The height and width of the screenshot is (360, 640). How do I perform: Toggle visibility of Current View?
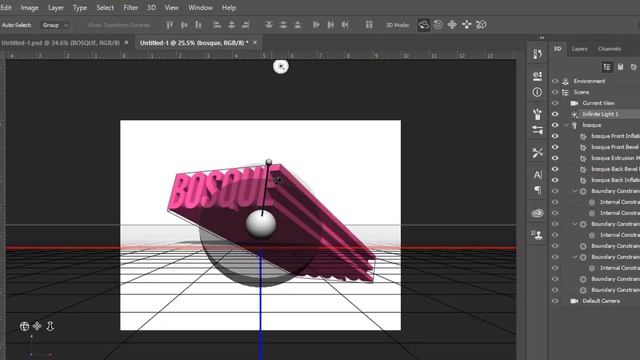[555, 103]
